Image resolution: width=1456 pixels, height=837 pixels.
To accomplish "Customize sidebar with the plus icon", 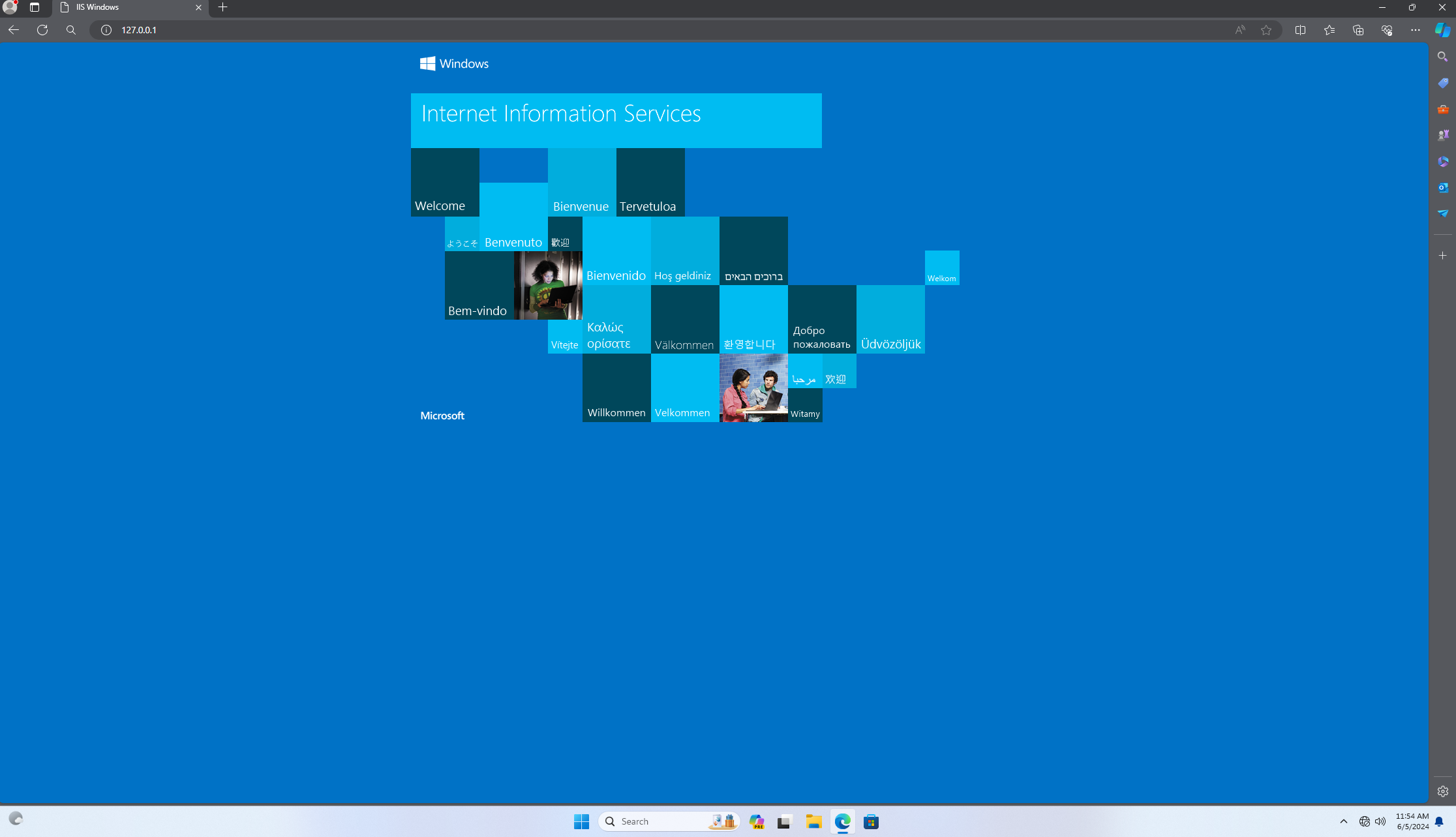I will [1443, 256].
